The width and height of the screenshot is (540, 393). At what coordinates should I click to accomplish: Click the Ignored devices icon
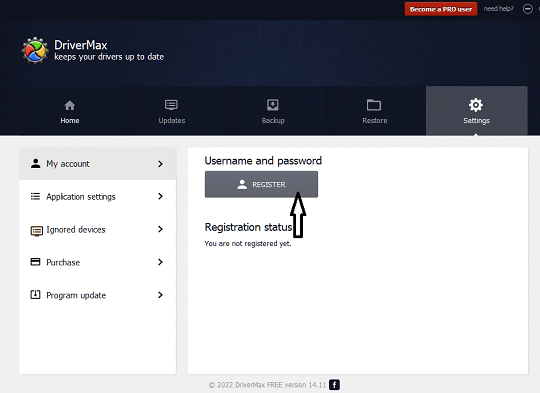37,230
